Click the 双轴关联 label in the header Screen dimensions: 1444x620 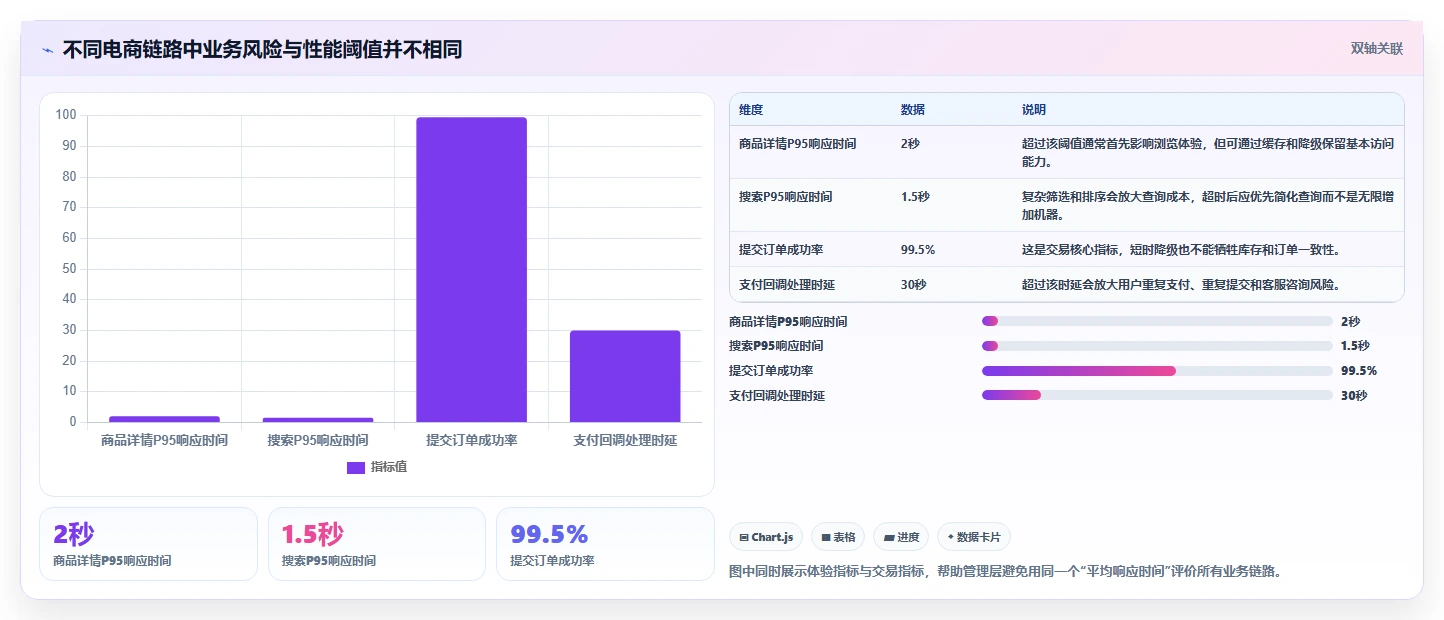(x=1377, y=49)
